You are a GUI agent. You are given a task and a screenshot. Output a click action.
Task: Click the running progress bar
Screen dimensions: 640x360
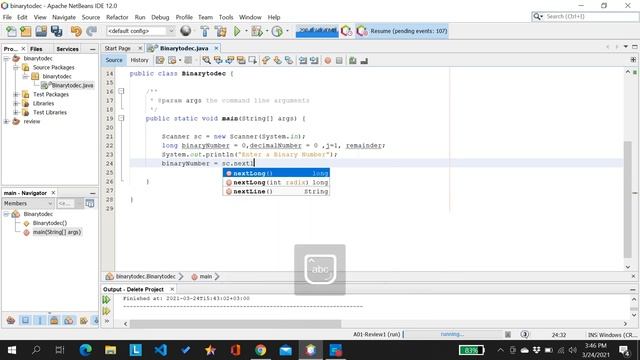453,334
